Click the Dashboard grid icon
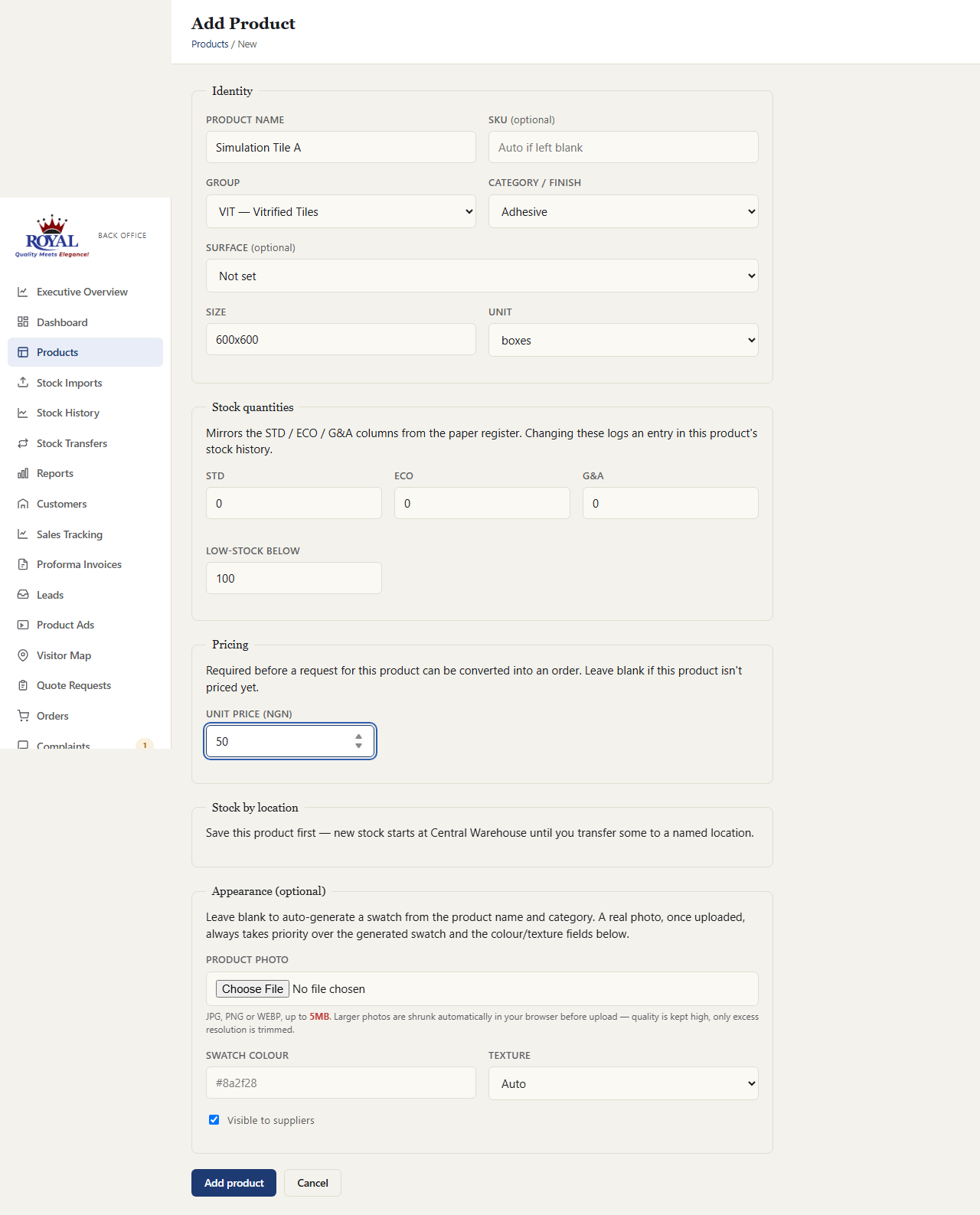Screen dimensions: 980x1215 [23, 322]
